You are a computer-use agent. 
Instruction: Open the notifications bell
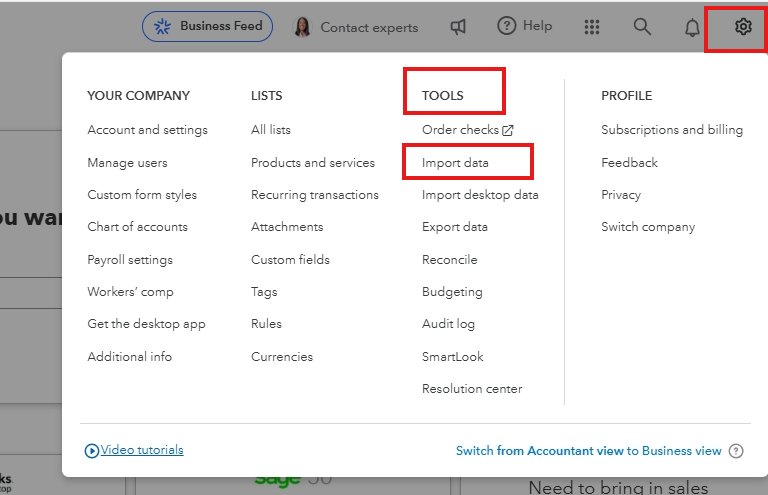click(692, 27)
